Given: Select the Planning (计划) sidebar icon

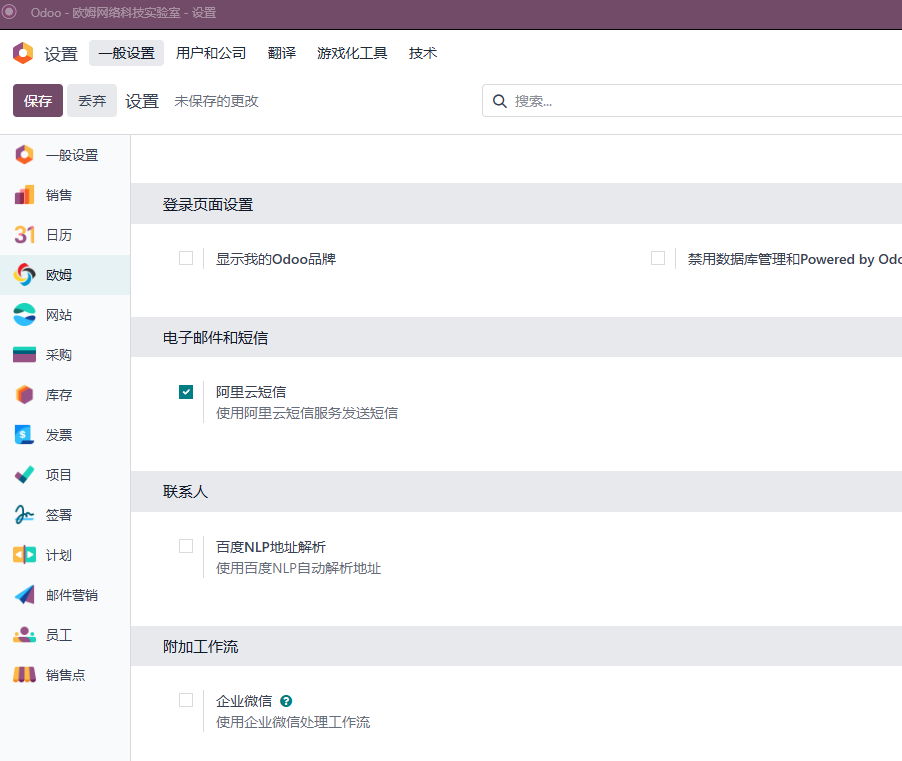Looking at the screenshot, I should click(24, 555).
